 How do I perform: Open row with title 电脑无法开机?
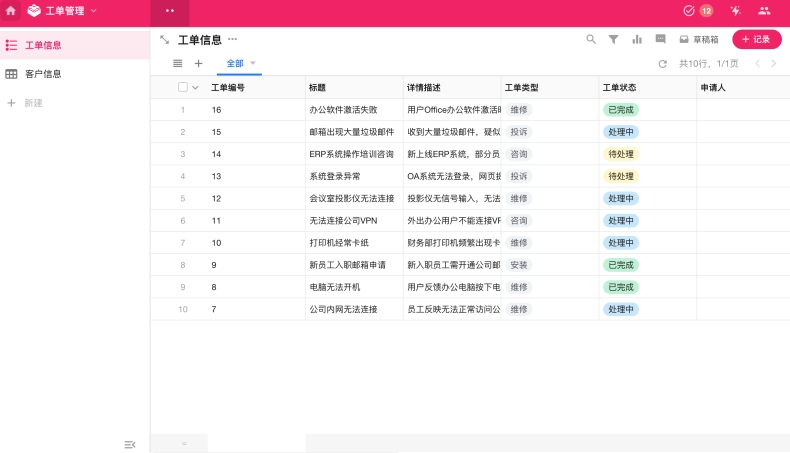pos(334,287)
